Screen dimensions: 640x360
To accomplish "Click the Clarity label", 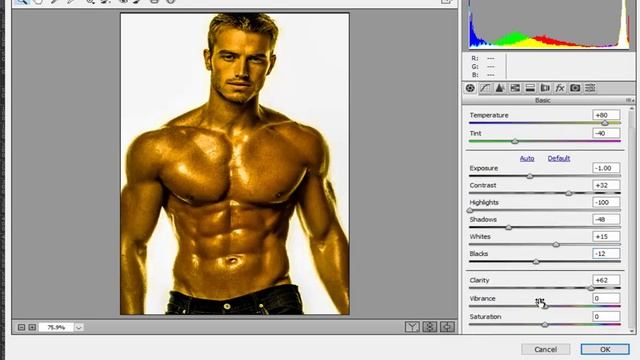I will pos(479,280).
